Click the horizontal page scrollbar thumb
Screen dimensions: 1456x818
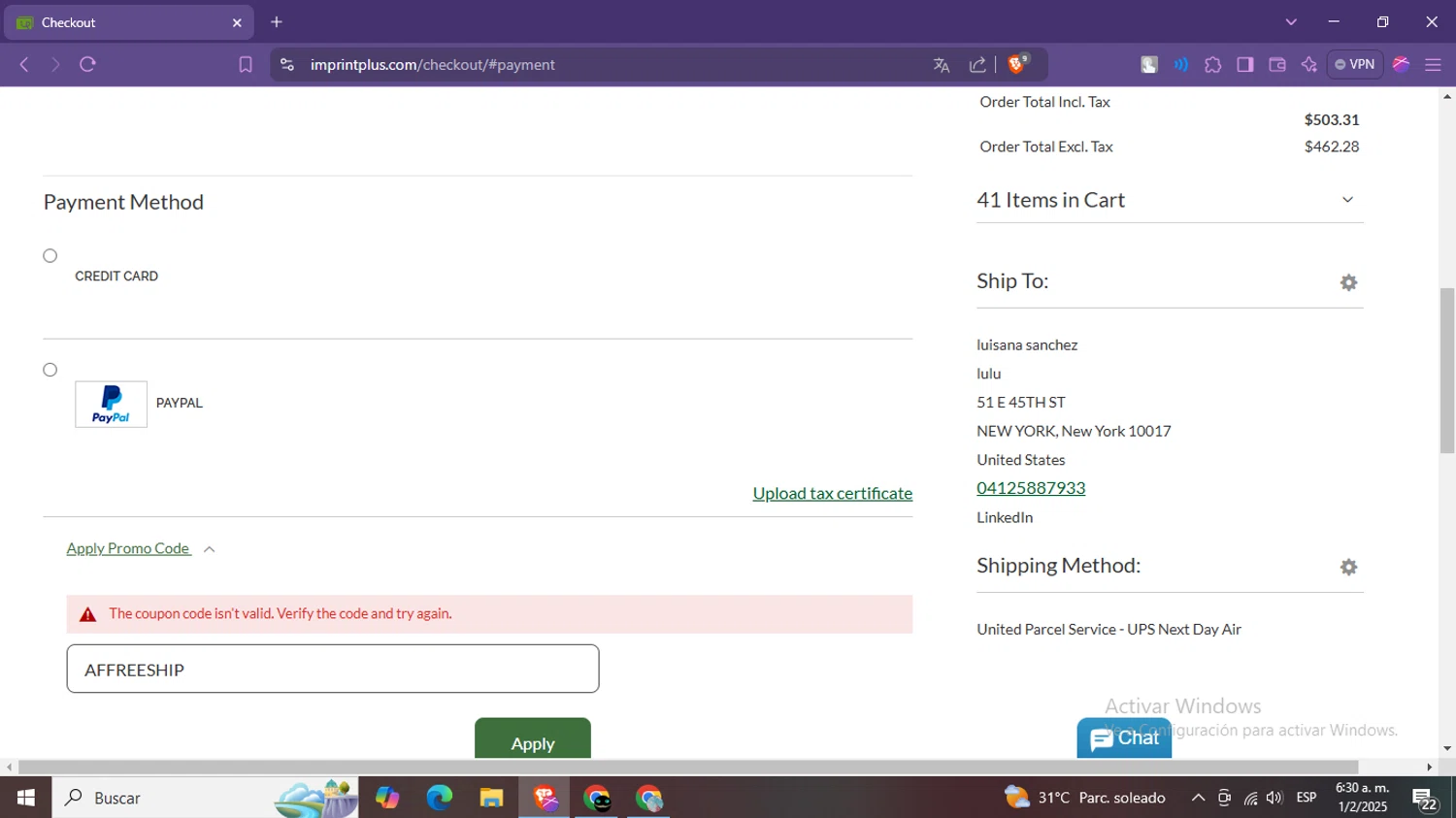pyautogui.click(x=688, y=768)
